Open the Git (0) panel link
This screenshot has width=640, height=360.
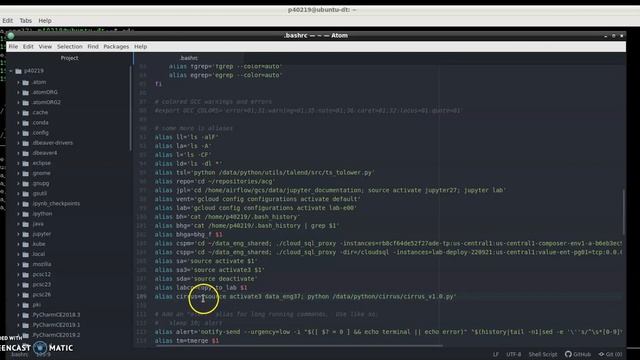pyautogui.click(x=611, y=354)
